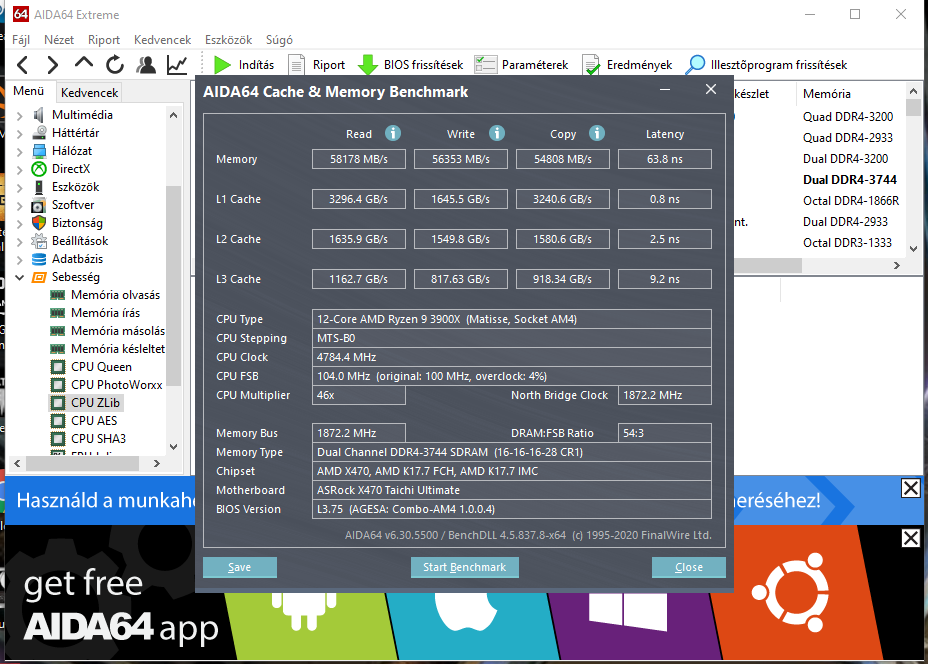Expand the Hálózat tree node
This screenshot has height=664, width=928.
(20, 152)
